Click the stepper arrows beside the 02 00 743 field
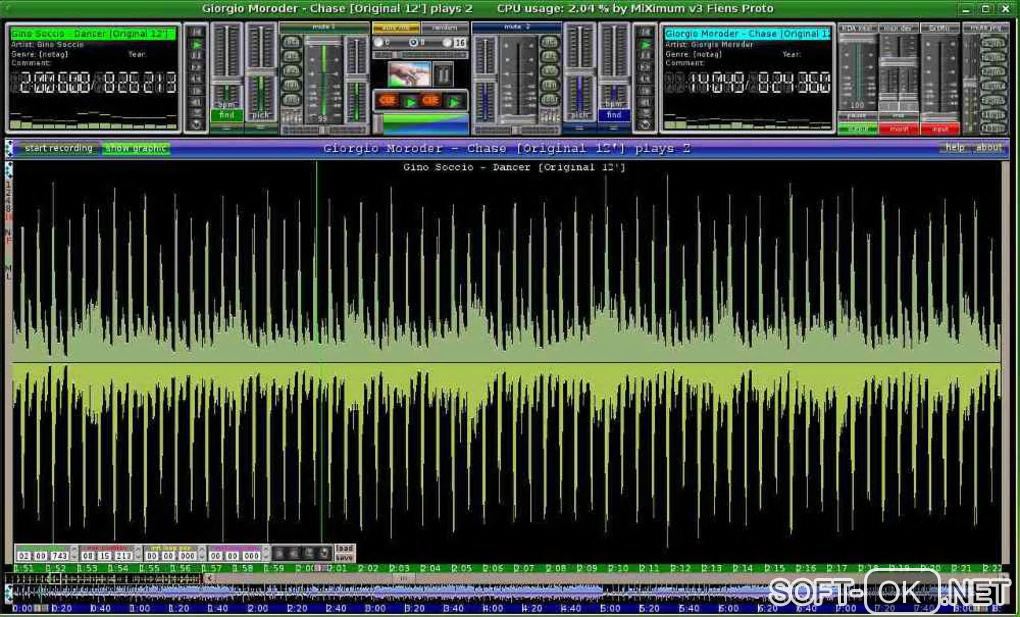1020x617 pixels. (73, 553)
